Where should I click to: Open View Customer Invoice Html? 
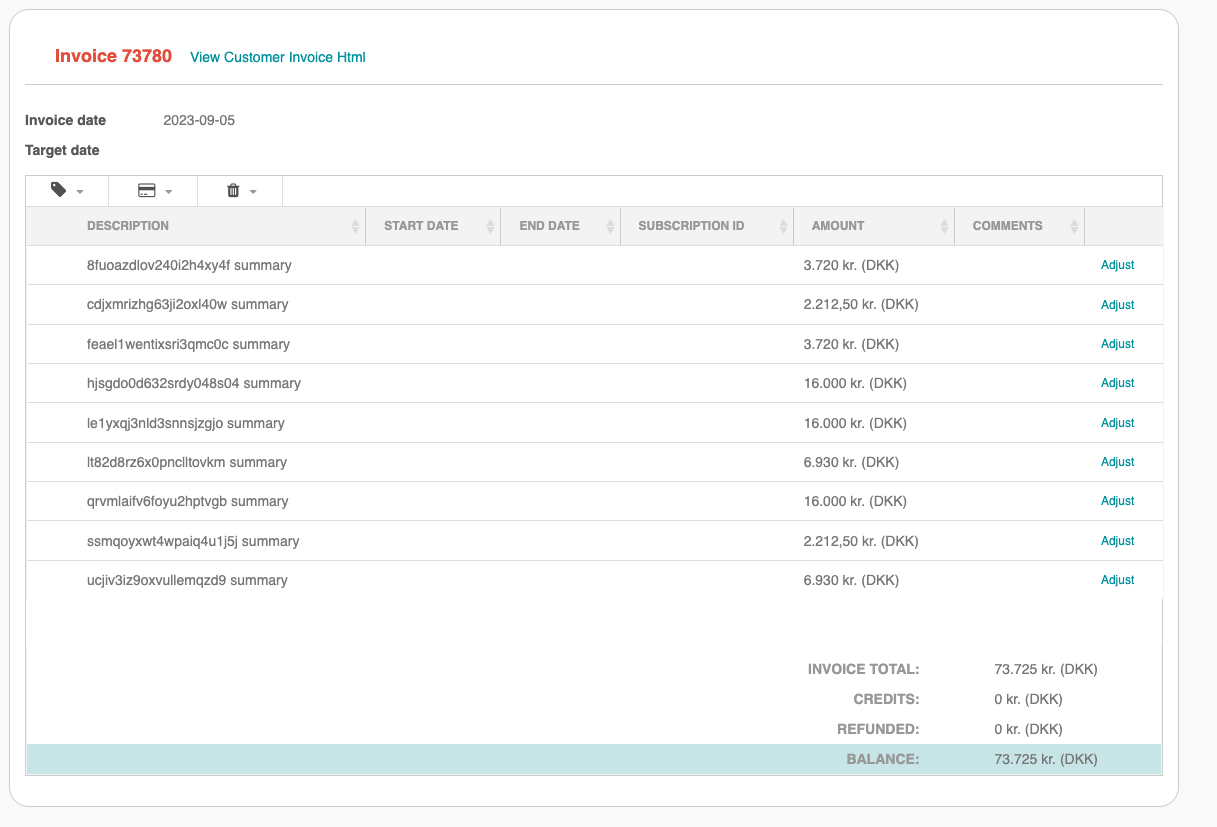point(277,57)
